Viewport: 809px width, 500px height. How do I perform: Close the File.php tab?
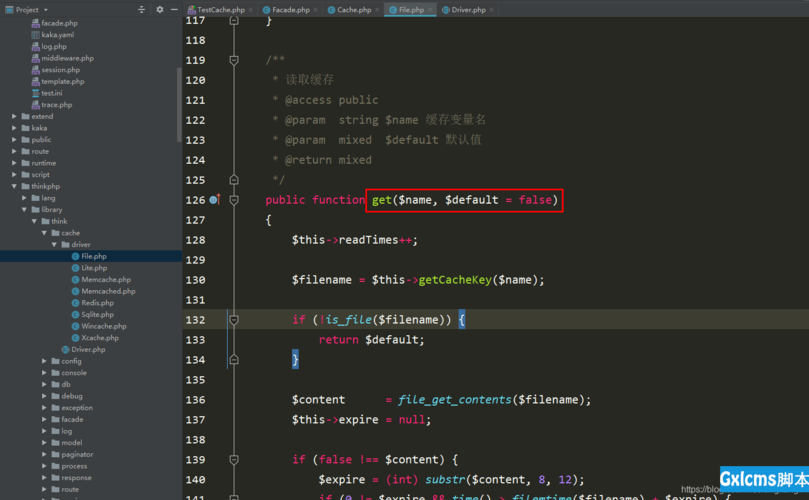tap(430, 10)
